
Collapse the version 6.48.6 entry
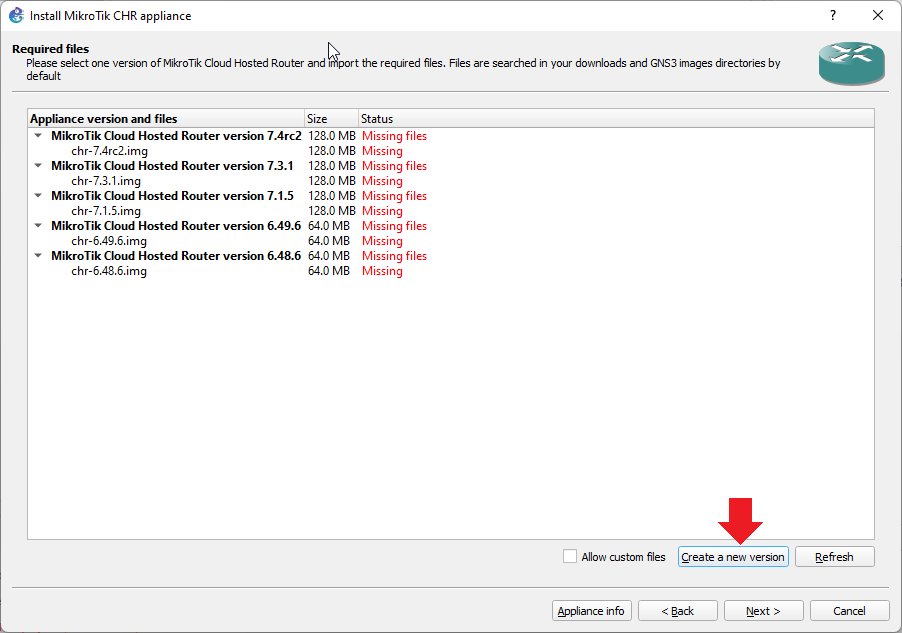(37, 255)
